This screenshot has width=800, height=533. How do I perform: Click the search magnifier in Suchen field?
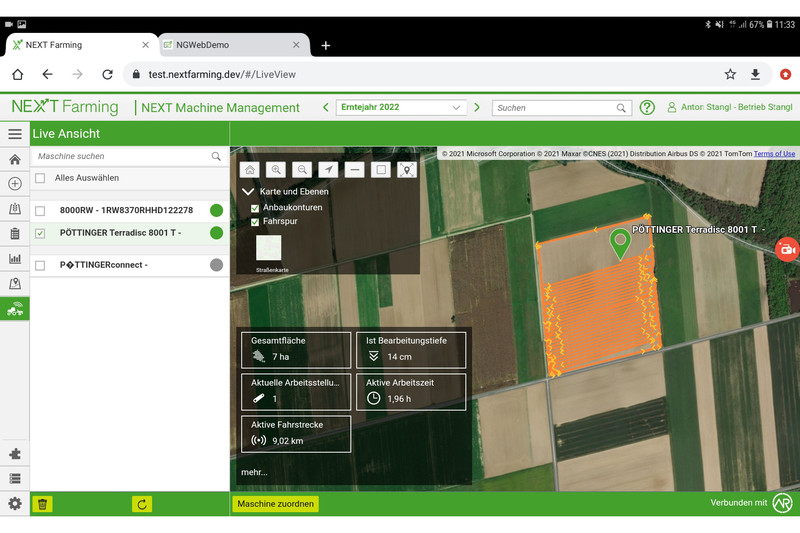(x=621, y=108)
